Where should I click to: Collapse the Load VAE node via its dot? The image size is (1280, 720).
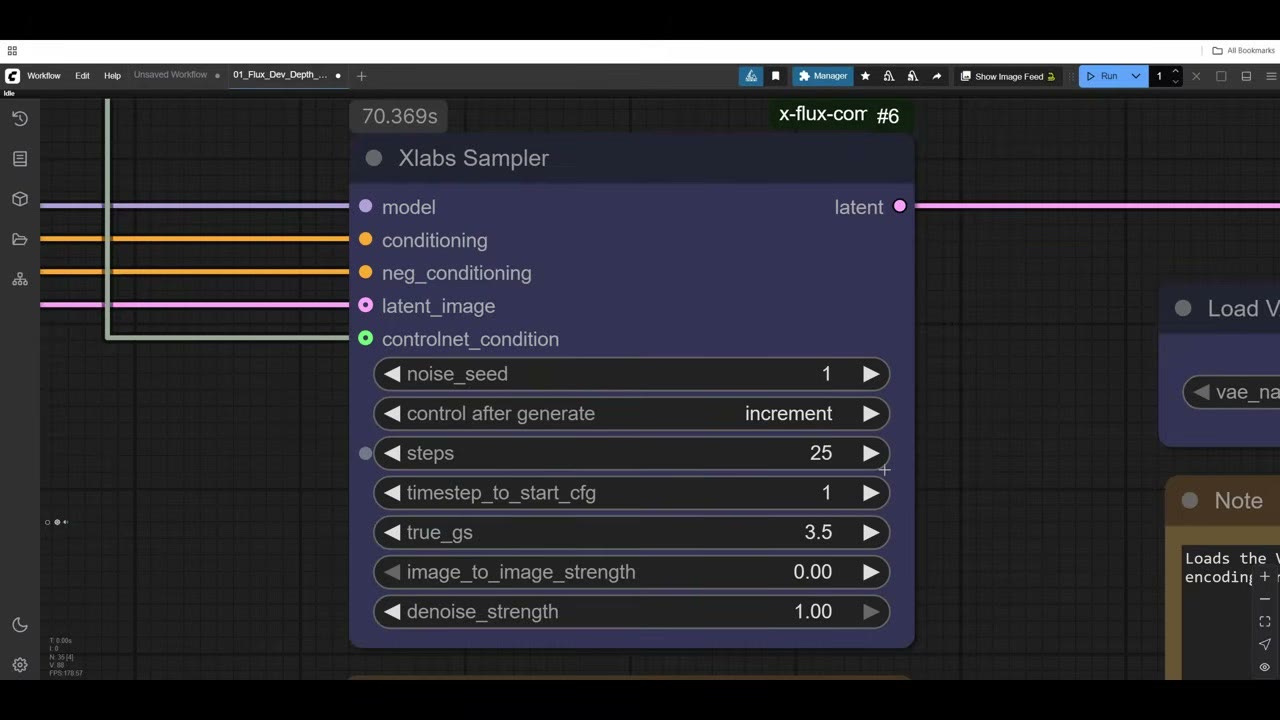[1183, 309]
